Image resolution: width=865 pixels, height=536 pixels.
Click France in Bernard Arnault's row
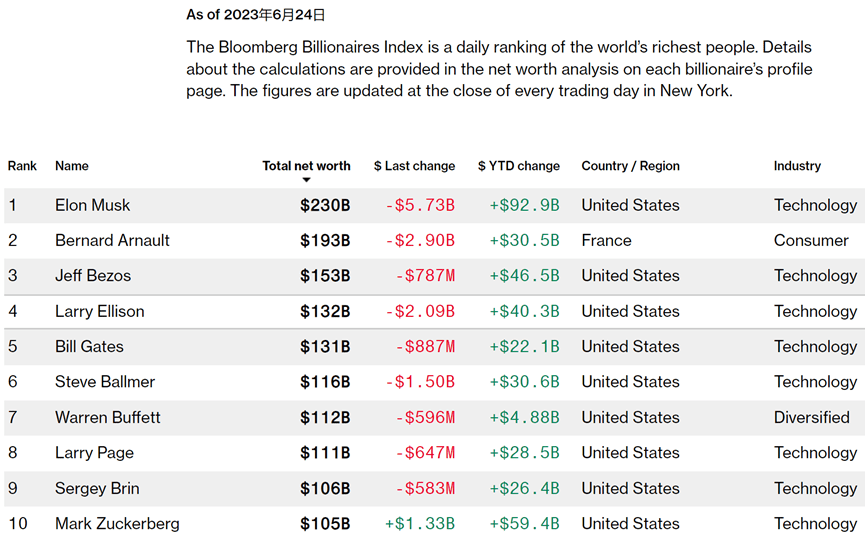point(606,240)
